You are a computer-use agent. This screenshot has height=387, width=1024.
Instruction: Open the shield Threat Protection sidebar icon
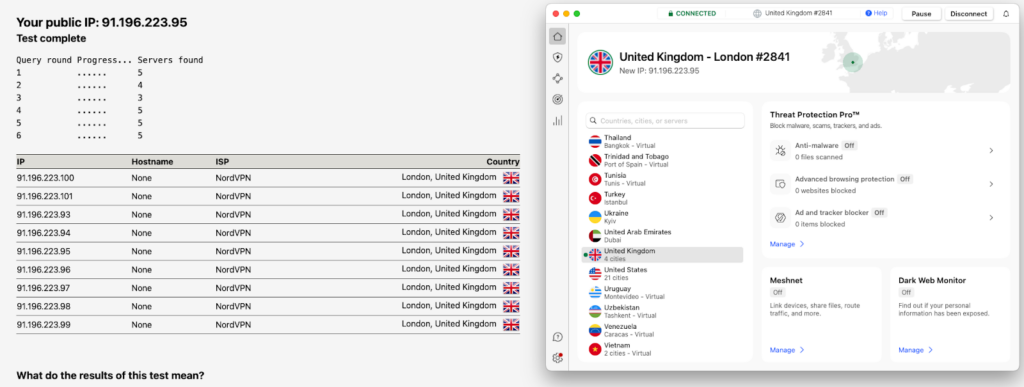[557, 57]
